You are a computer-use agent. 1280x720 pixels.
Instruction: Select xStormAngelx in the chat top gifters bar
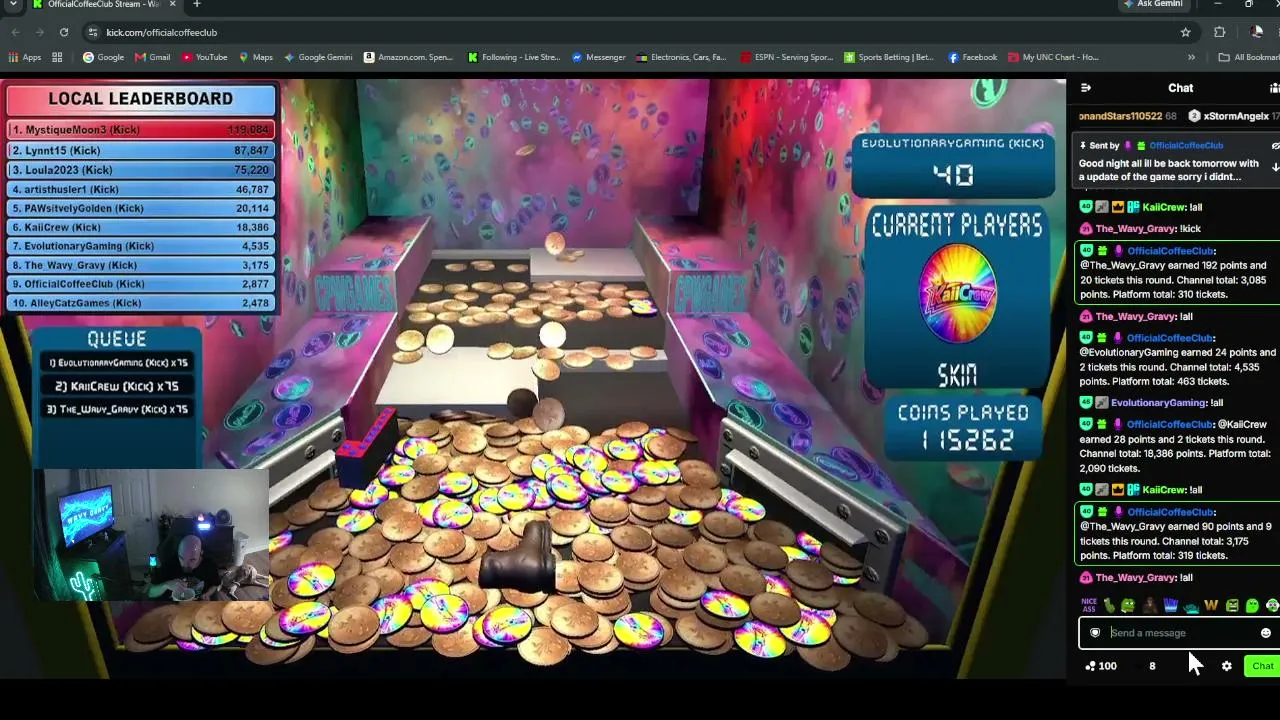tap(1236, 116)
